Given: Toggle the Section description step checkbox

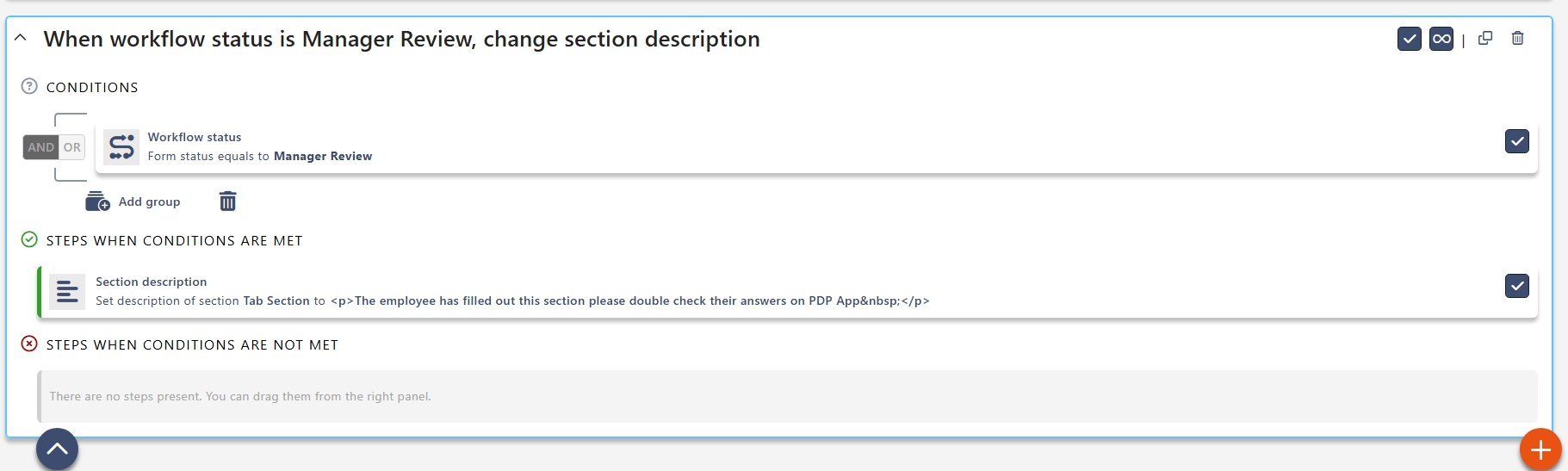Looking at the screenshot, I should click(1516, 286).
